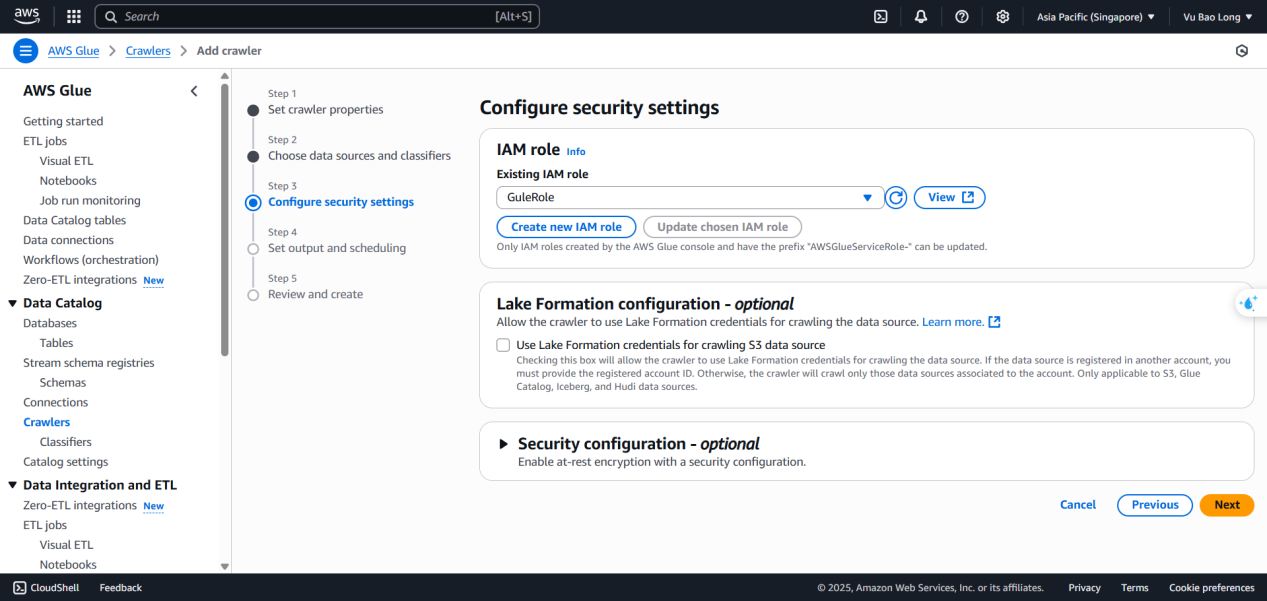This screenshot has width=1267, height=601.
Task: Open Cookie preferences in the footer
Action: tap(1212, 588)
